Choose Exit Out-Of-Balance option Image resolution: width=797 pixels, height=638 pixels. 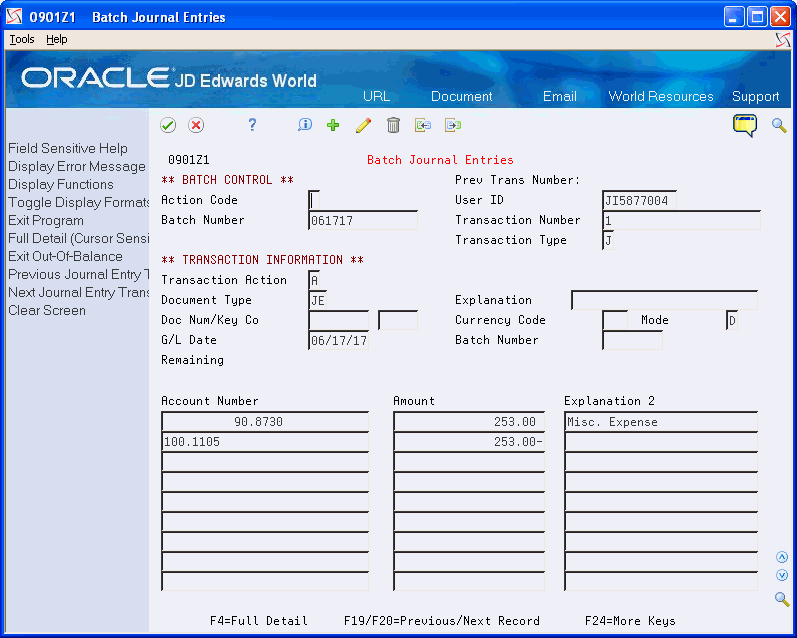point(66,256)
